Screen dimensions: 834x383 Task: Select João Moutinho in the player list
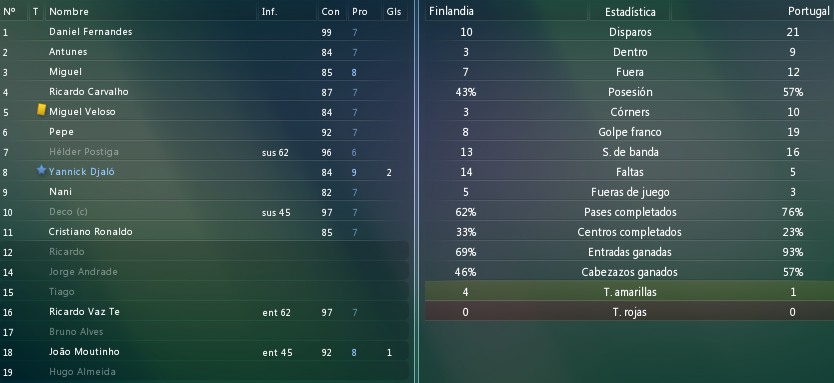[205, 352]
